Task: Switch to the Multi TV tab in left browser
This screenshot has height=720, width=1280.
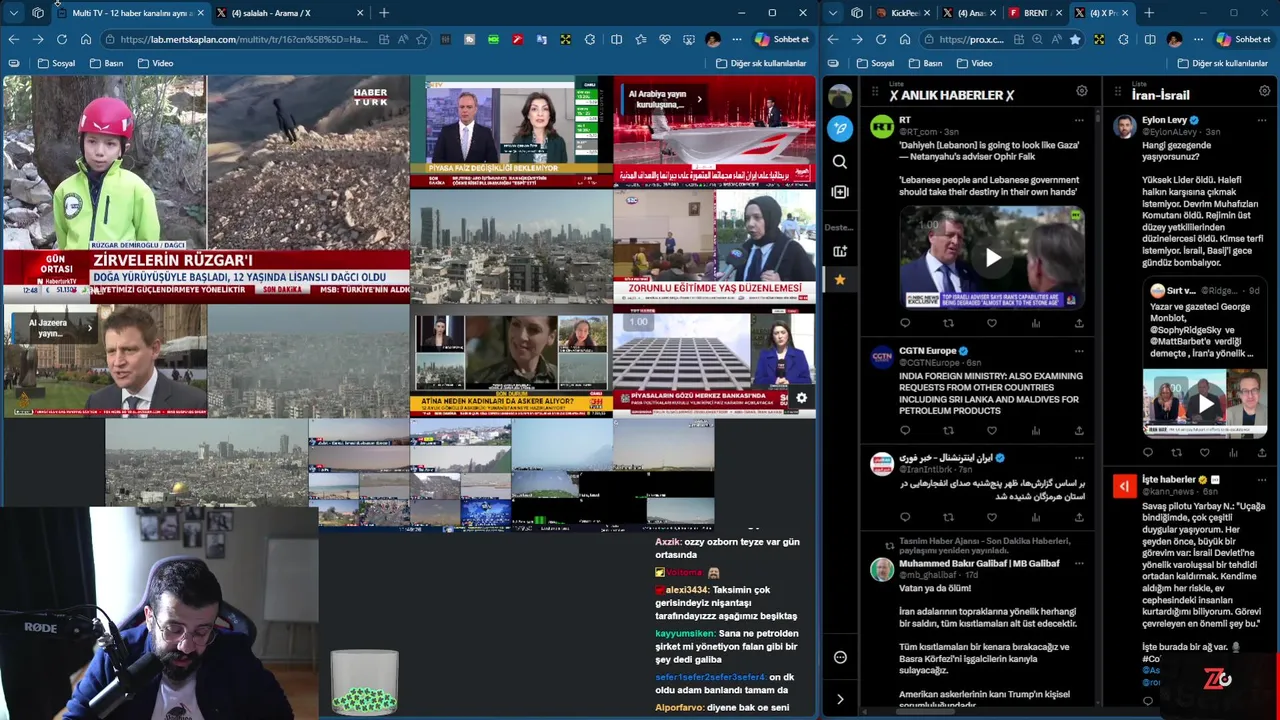Action: [x=131, y=13]
